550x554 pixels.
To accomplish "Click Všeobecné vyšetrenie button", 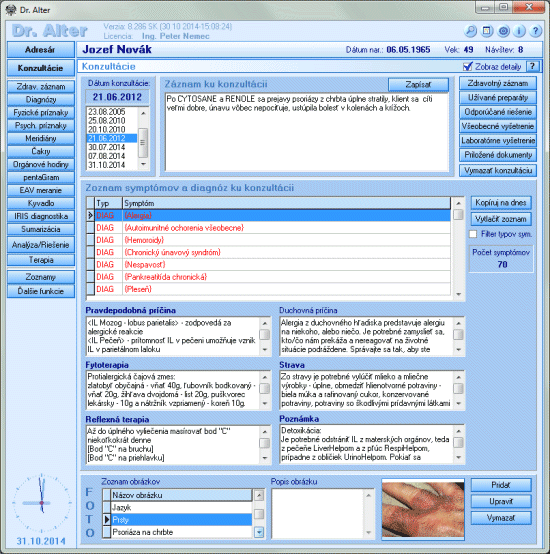I will (498, 126).
